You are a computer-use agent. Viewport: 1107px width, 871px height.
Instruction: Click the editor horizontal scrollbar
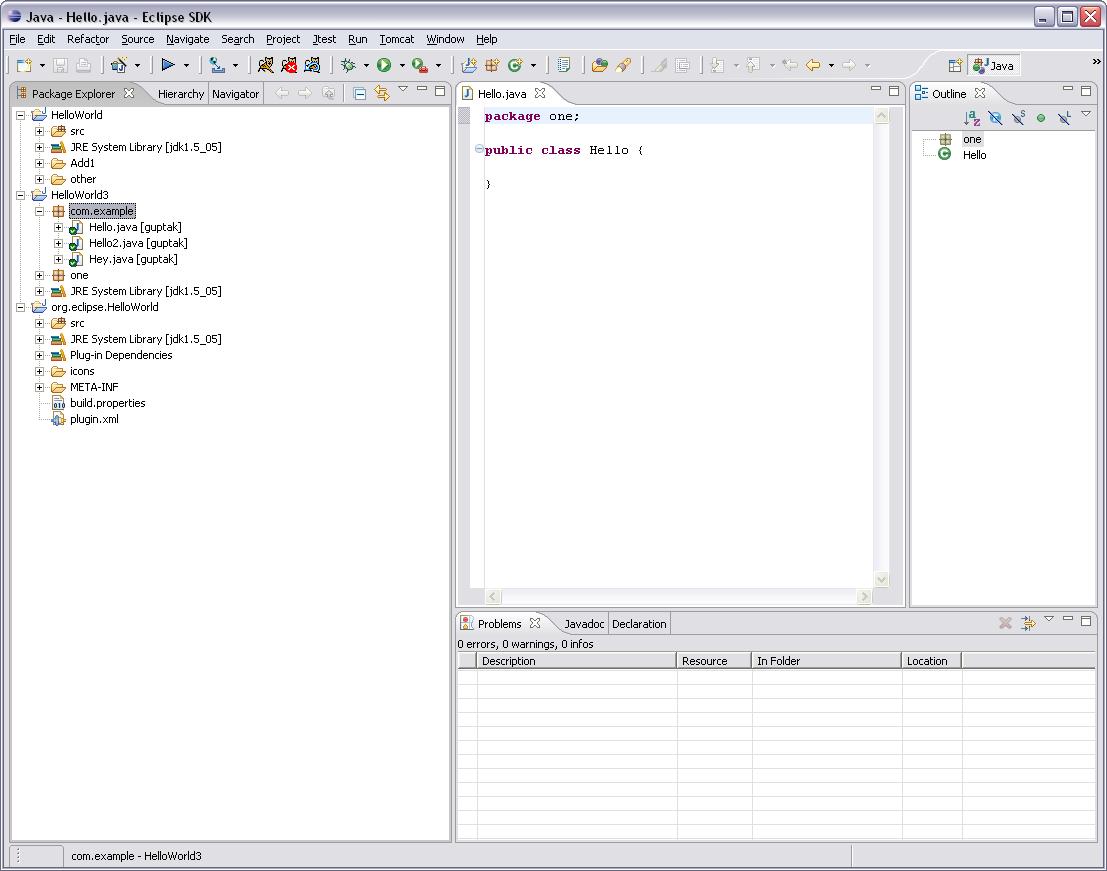[x=679, y=597]
